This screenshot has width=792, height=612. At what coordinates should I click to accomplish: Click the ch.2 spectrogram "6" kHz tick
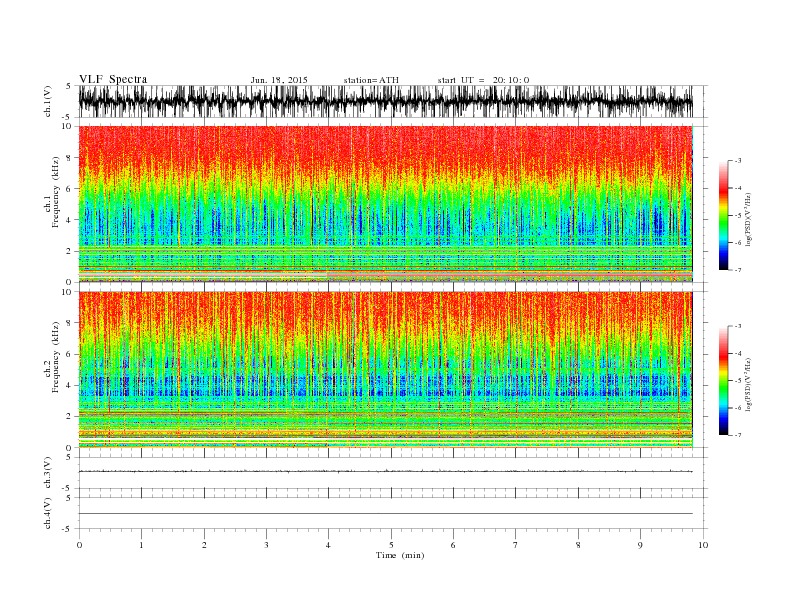(x=70, y=354)
